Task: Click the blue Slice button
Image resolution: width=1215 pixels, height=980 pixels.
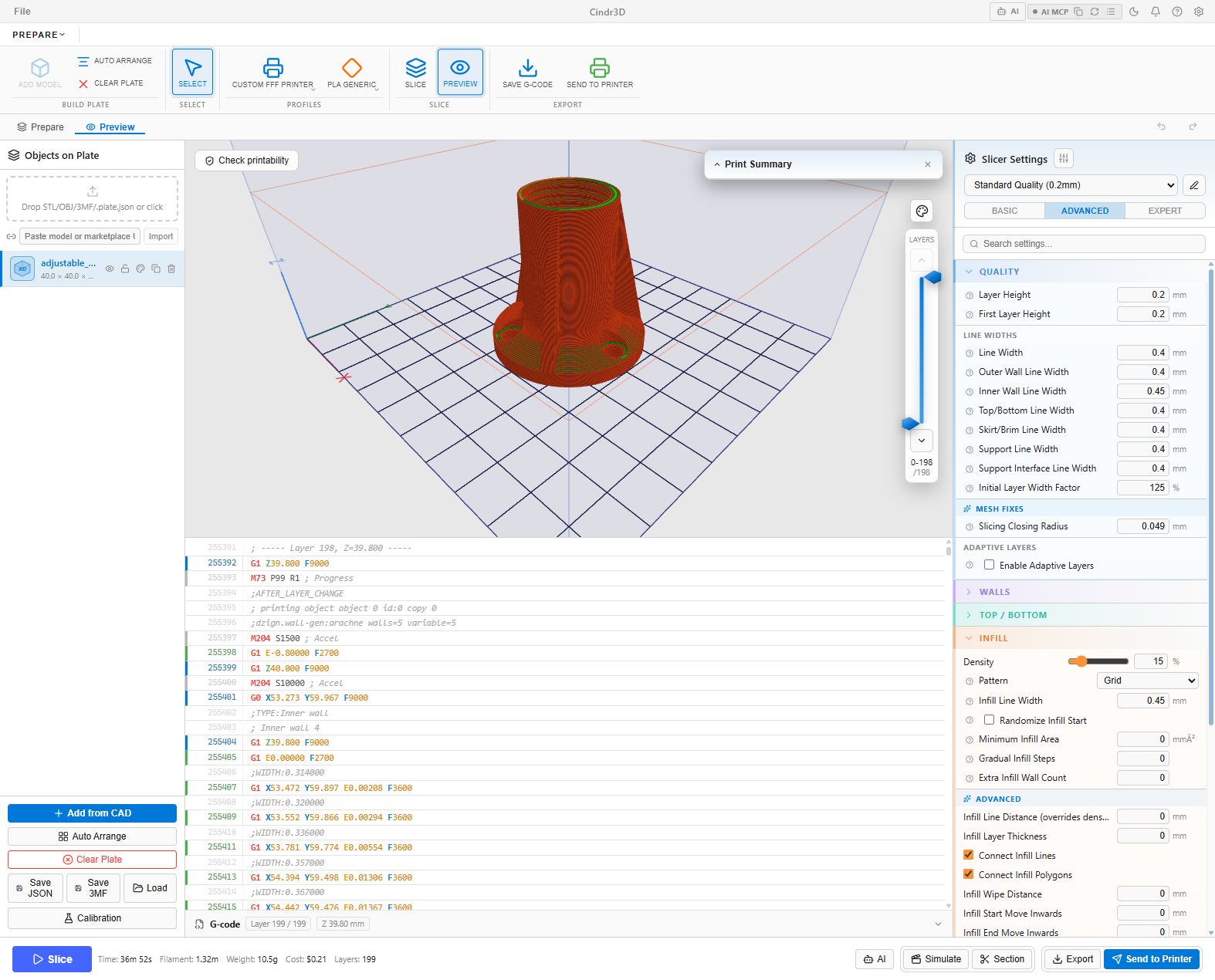Action: (52, 959)
